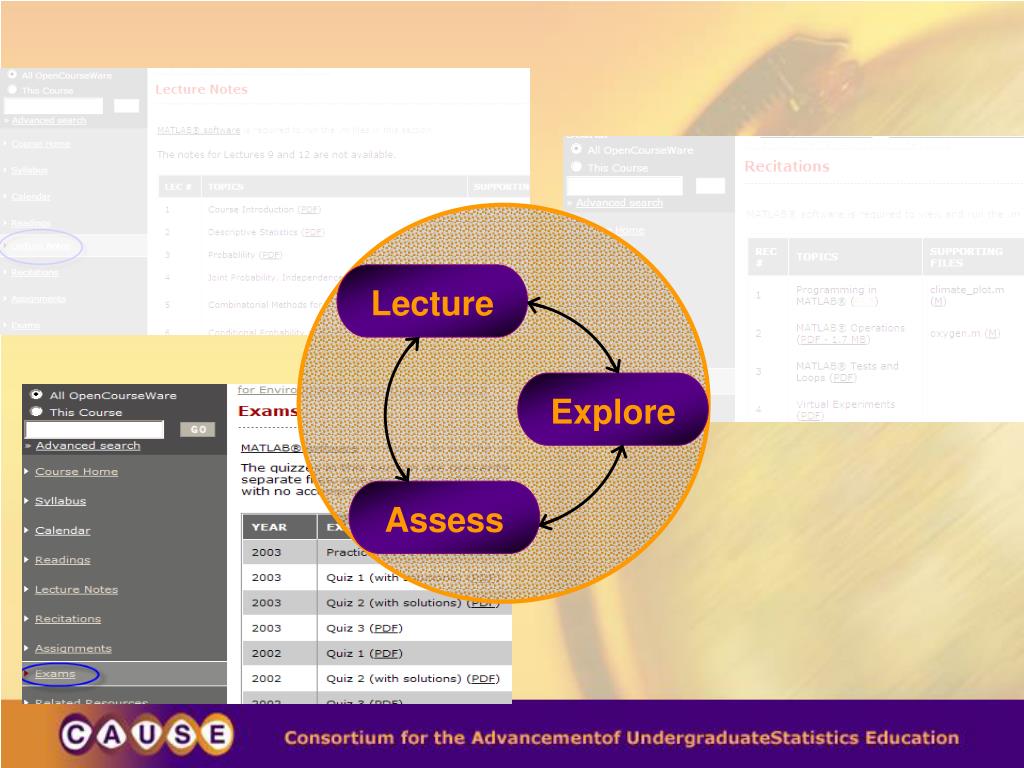
Task: Open MATLAB® Operations PDF - 1.7 MB link
Action: 833,340
